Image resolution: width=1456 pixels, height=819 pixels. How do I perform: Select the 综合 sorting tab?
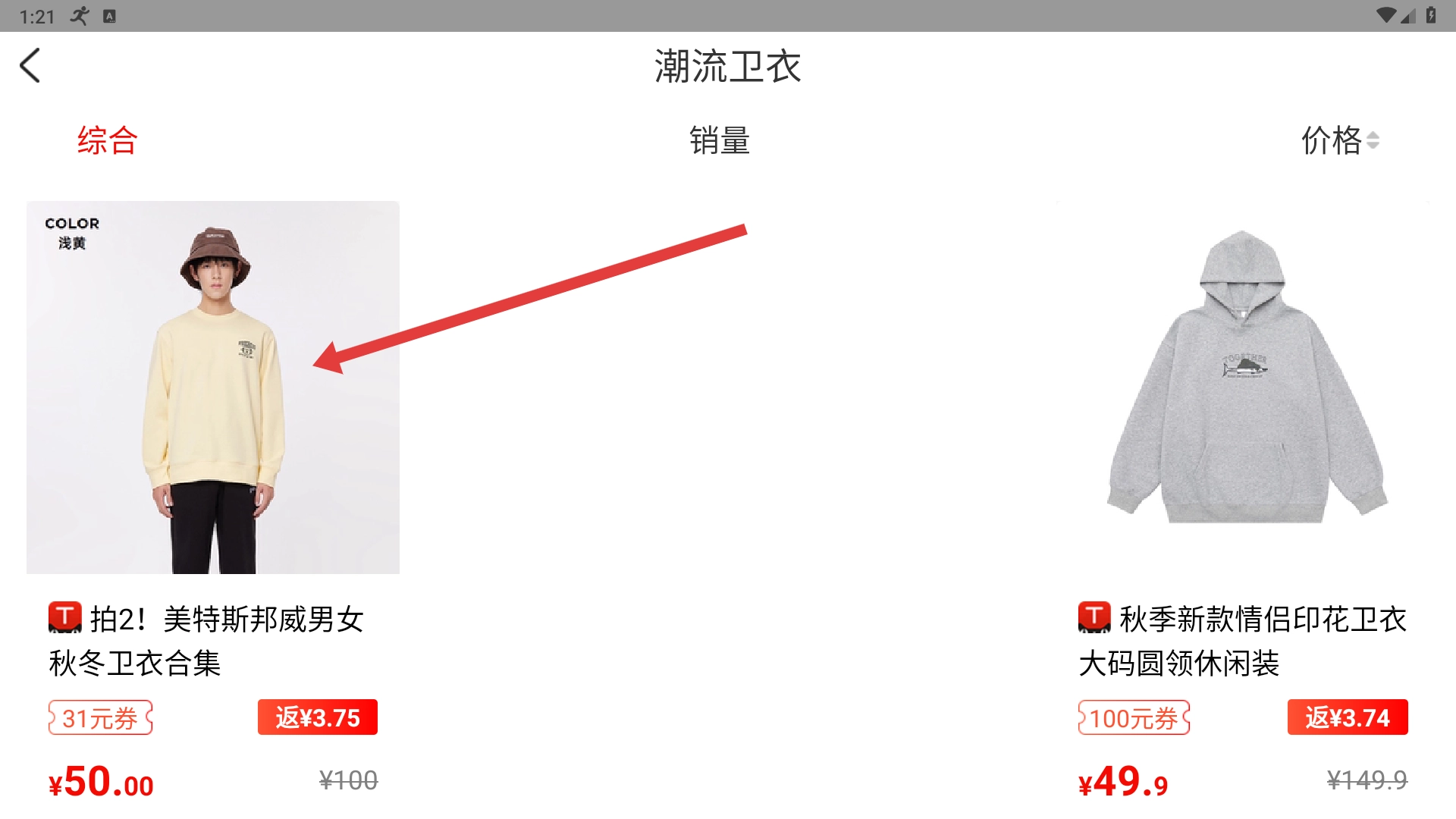coord(107,141)
